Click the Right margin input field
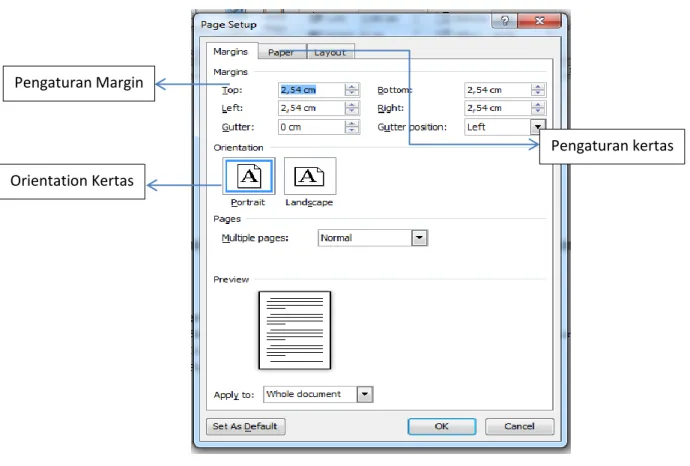 click(497, 108)
